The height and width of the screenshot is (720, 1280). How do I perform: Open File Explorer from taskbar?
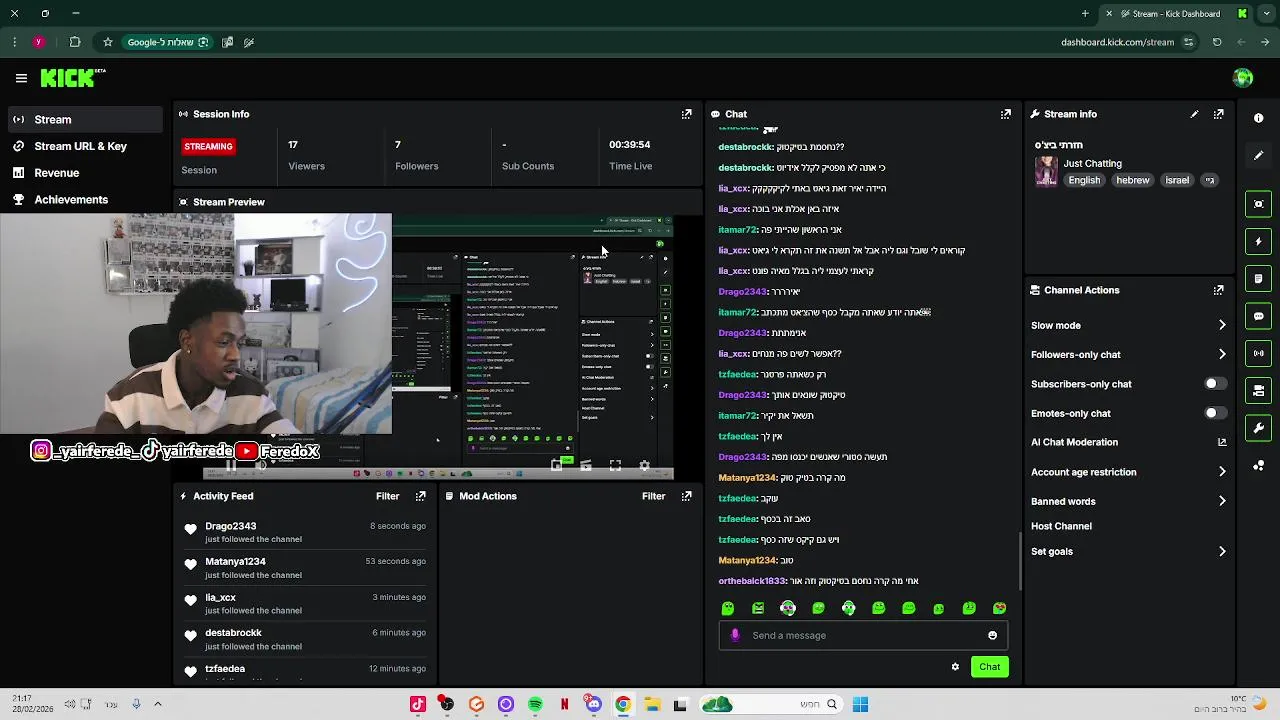click(652, 705)
